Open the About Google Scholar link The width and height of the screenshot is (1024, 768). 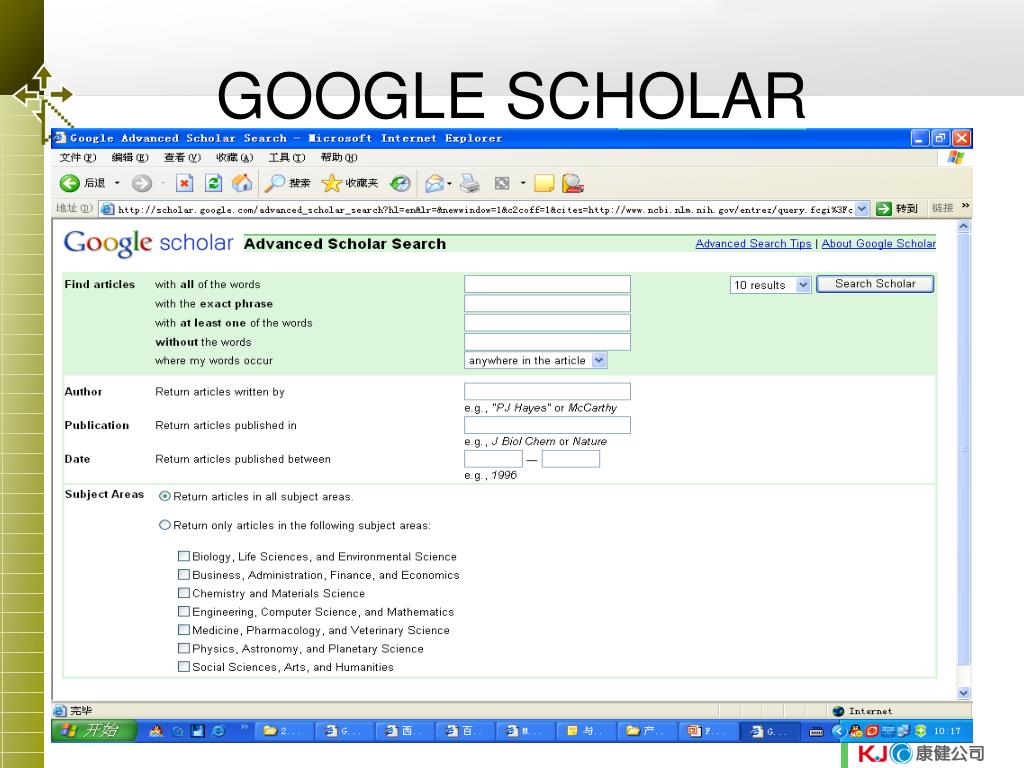tap(878, 244)
